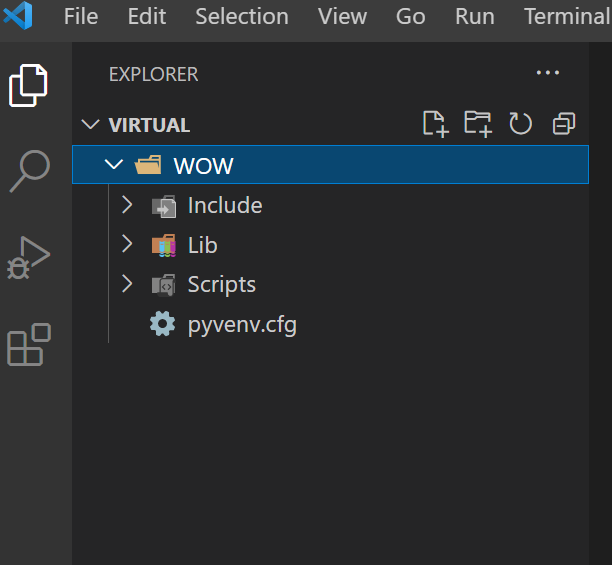Select the WOW folder name
Image resolution: width=612 pixels, height=565 pixels.
click(x=203, y=166)
